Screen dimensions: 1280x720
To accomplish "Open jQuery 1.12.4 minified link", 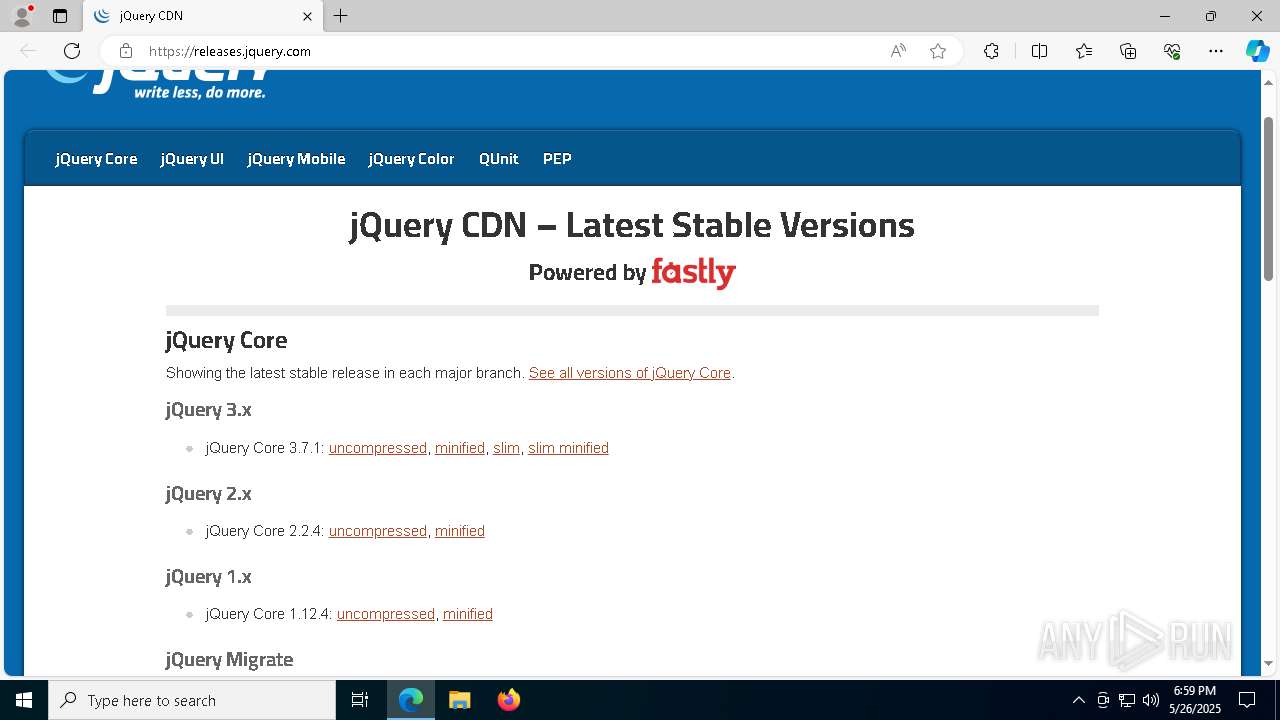I will pos(468,614).
